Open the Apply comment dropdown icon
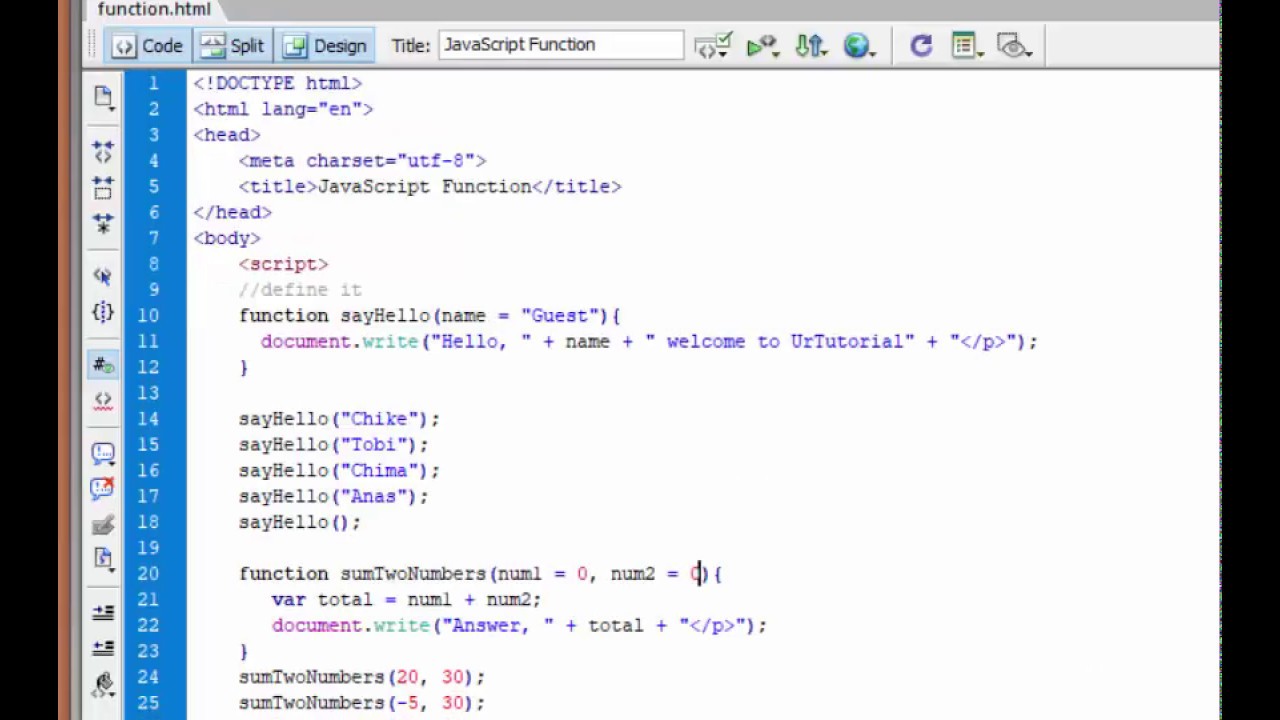The height and width of the screenshot is (720, 1280). point(103,453)
